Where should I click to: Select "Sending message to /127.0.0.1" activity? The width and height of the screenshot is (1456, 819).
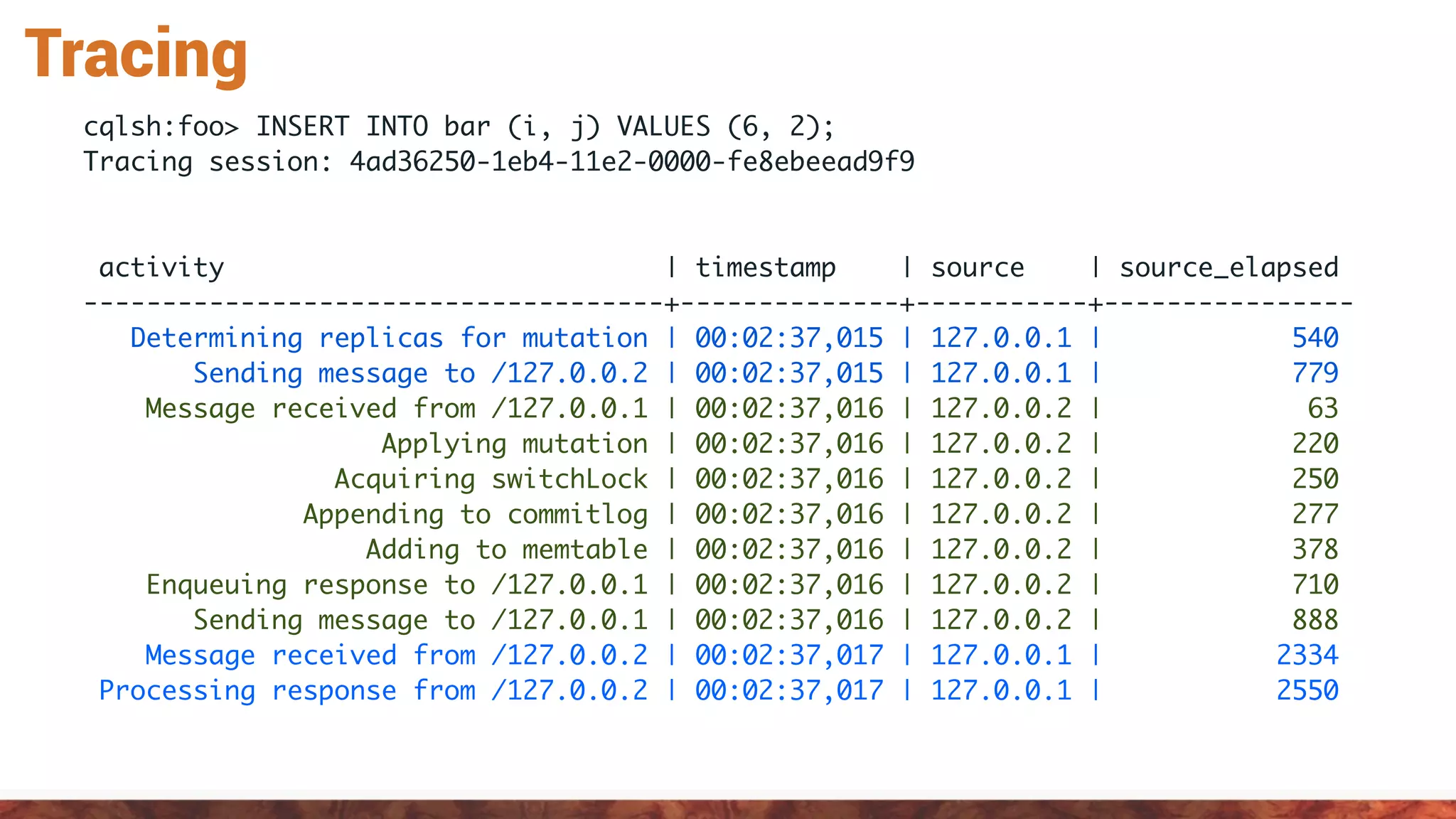(x=421, y=620)
